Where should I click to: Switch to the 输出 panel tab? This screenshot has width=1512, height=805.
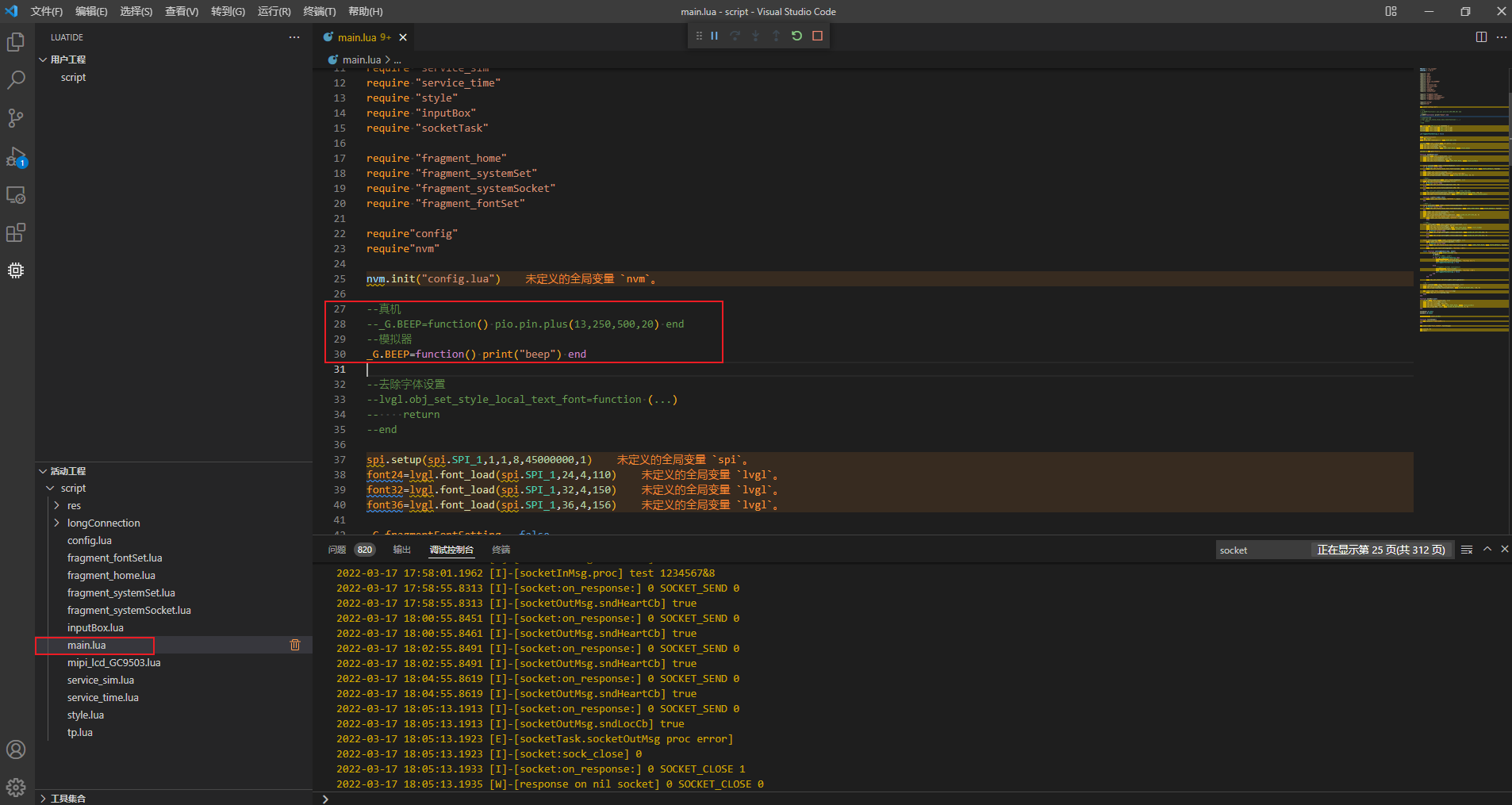point(402,550)
